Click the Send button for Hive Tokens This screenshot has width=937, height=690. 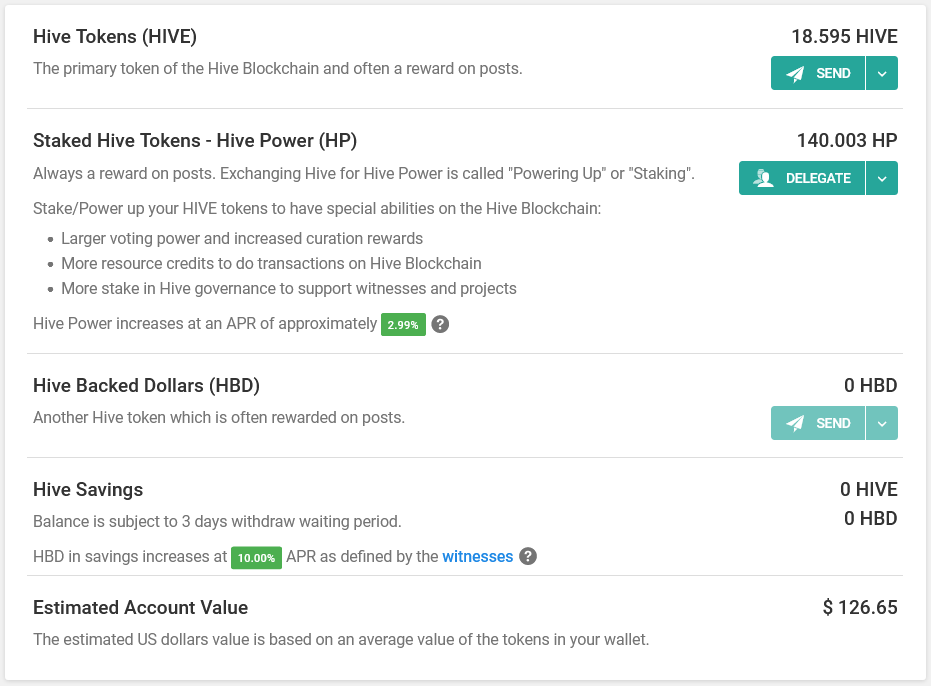tap(818, 73)
